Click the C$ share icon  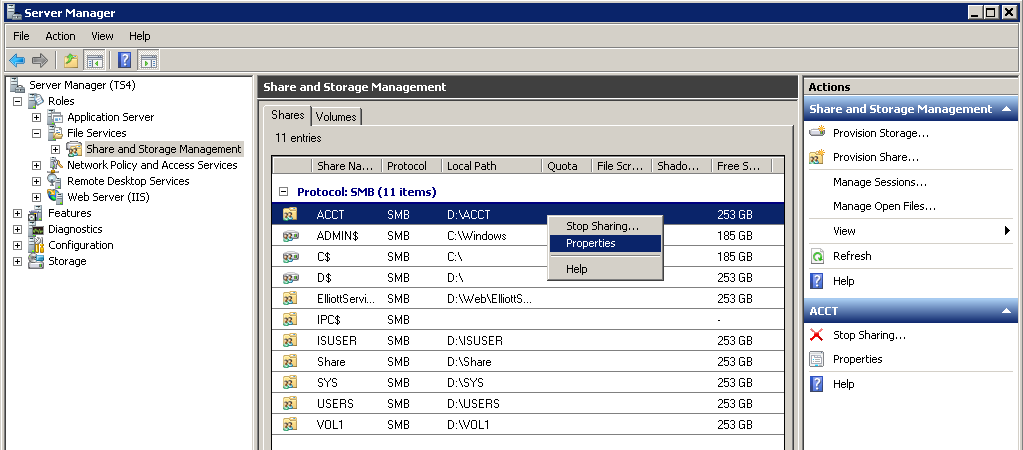click(290, 257)
